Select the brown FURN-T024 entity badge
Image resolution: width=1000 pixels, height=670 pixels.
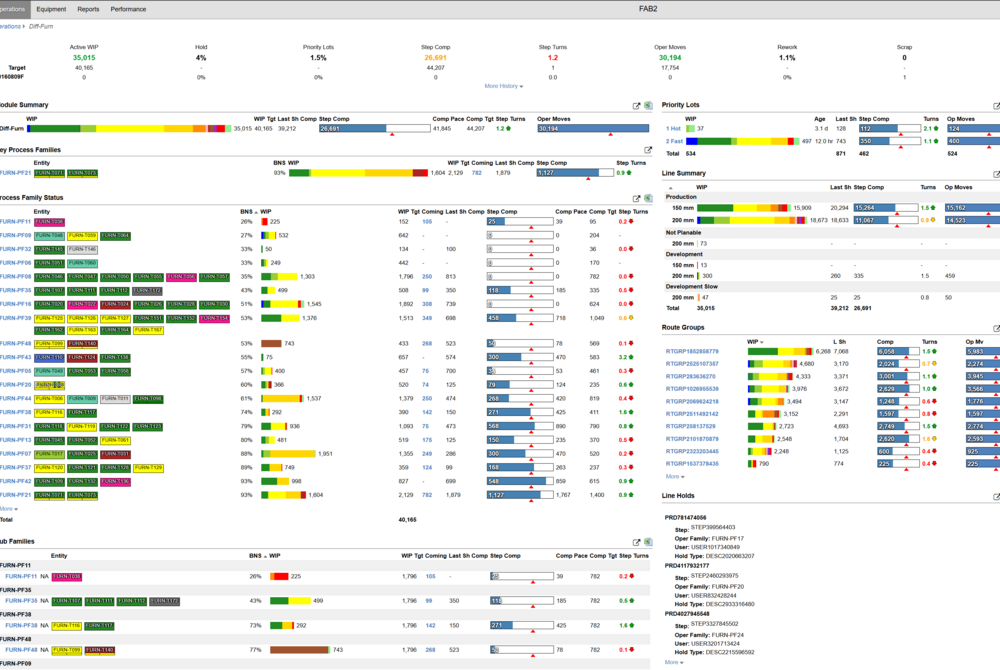(x=115, y=304)
